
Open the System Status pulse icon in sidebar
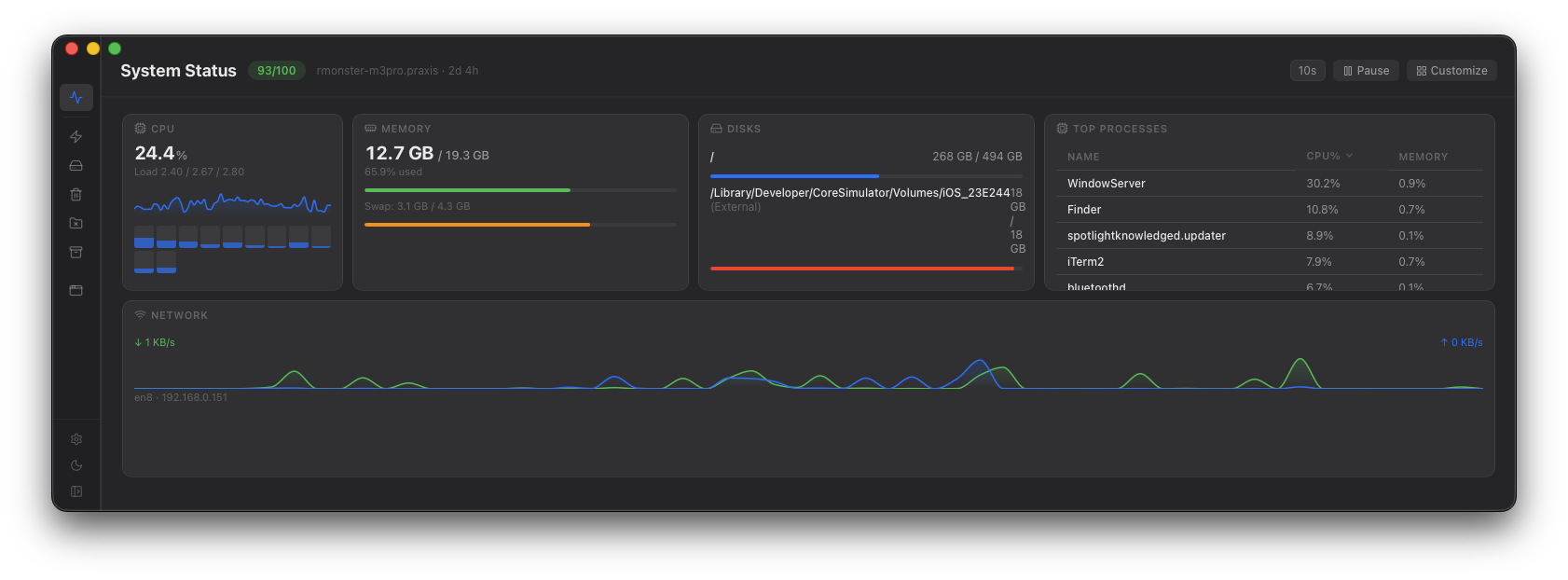pos(76,97)
